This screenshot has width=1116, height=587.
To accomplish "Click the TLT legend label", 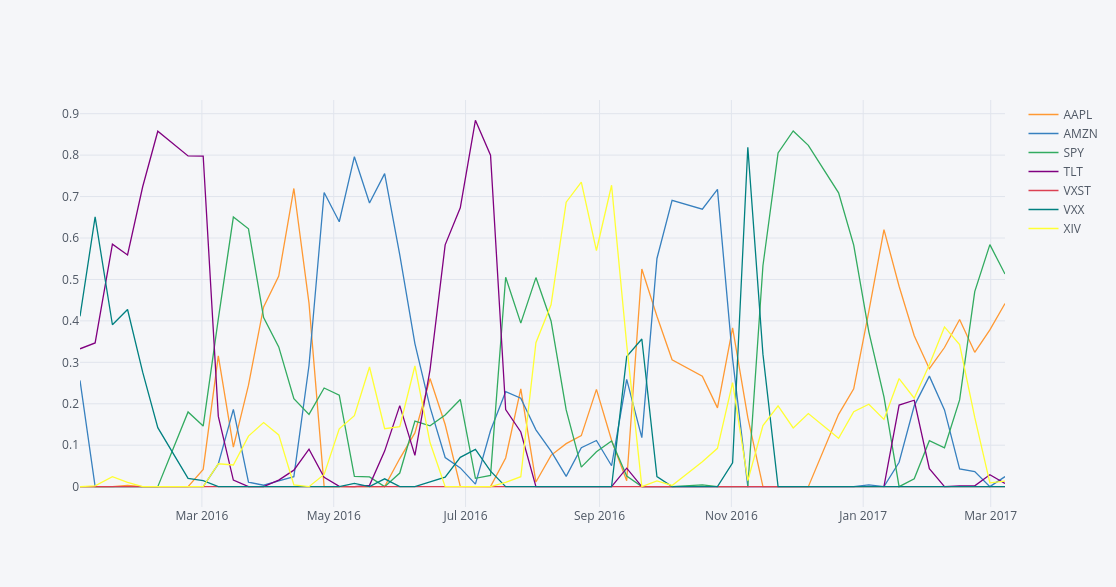I will (1073, 172).
